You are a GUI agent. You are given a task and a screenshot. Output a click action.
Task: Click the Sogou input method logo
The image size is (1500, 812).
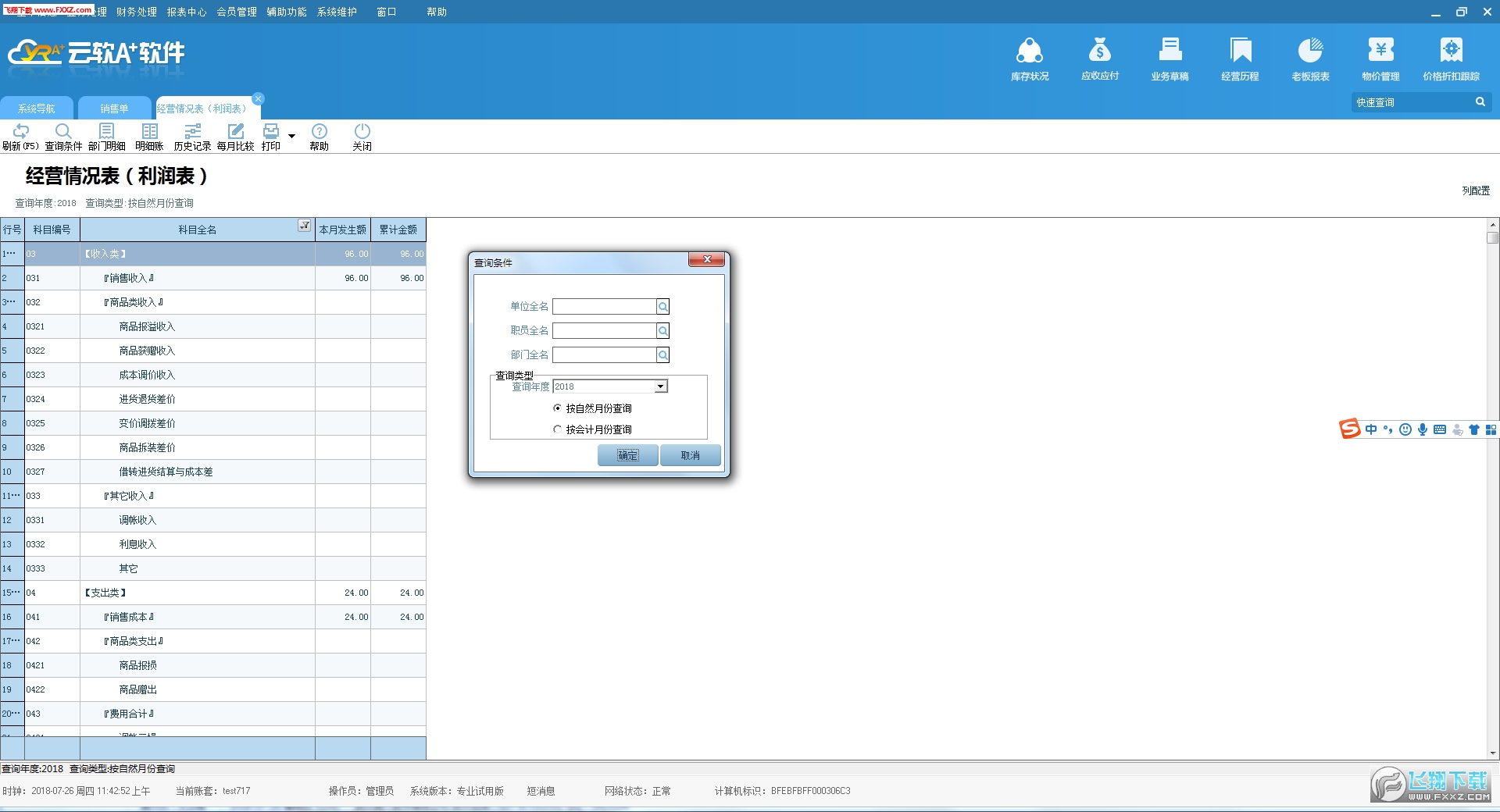(x=1349, y=429)
